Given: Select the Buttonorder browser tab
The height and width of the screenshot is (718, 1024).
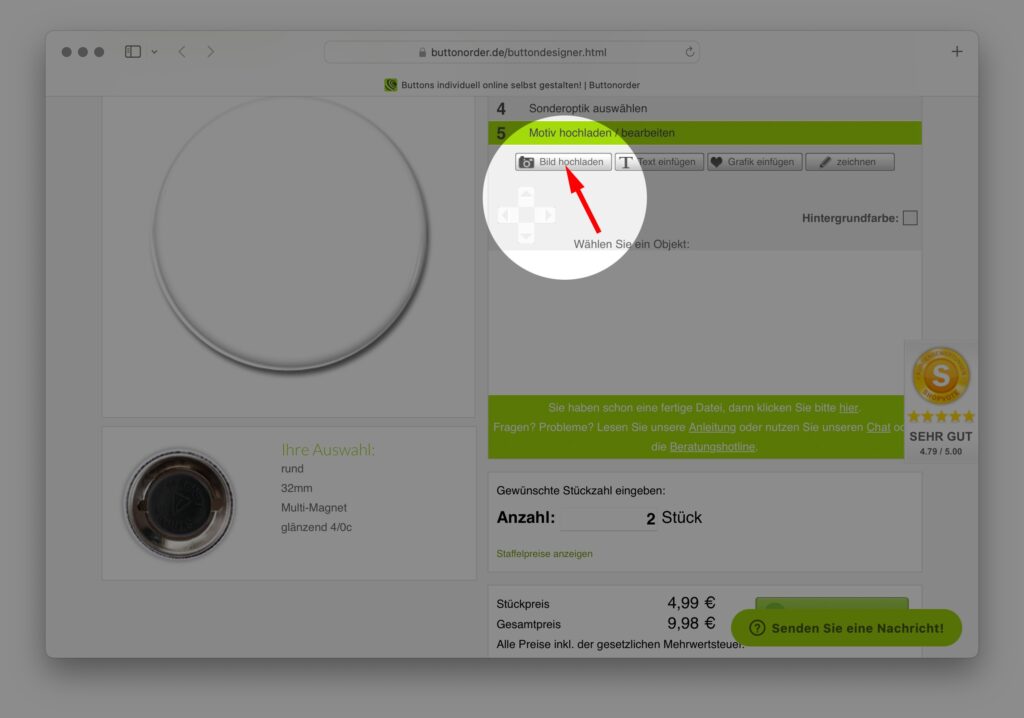Looking at the screenshot, I should coord(512,85).
